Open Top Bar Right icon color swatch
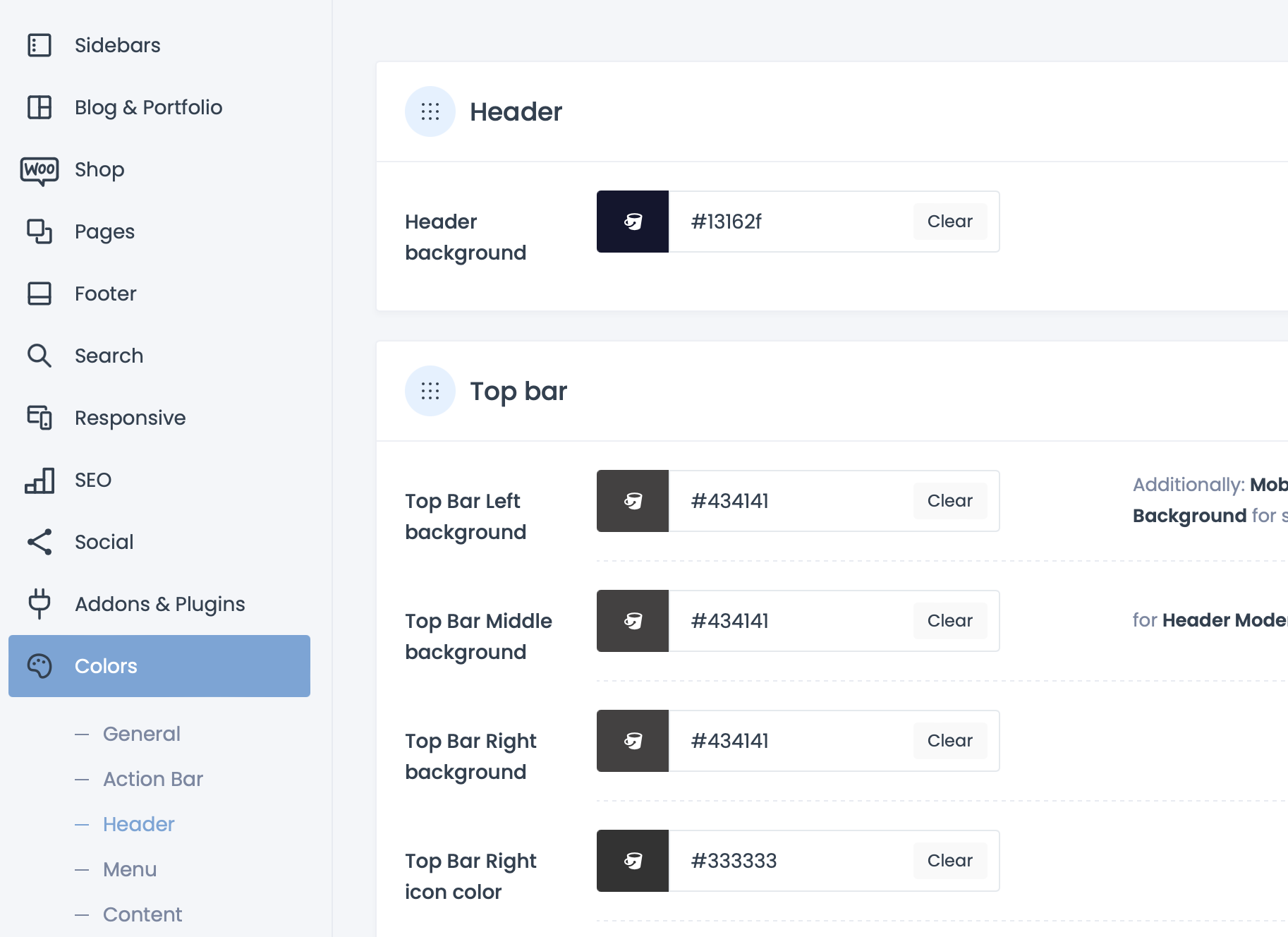 pyautogui.click(x=633, y=861)
